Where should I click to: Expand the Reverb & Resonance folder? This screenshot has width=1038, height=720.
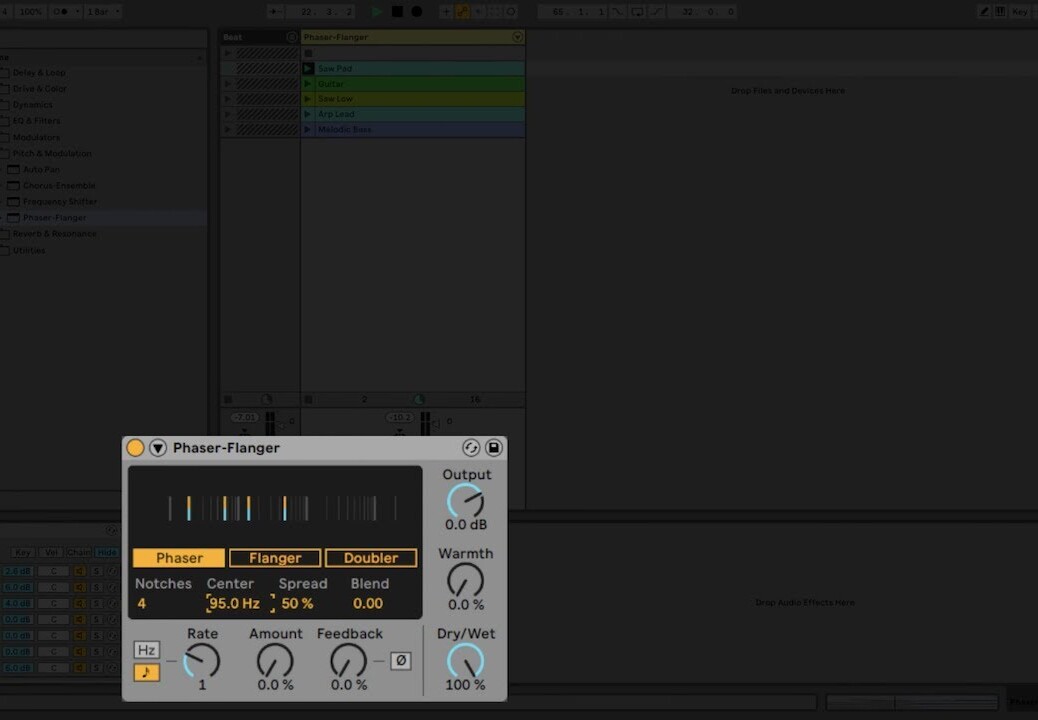pyautogui.click(x=5, y=234)
